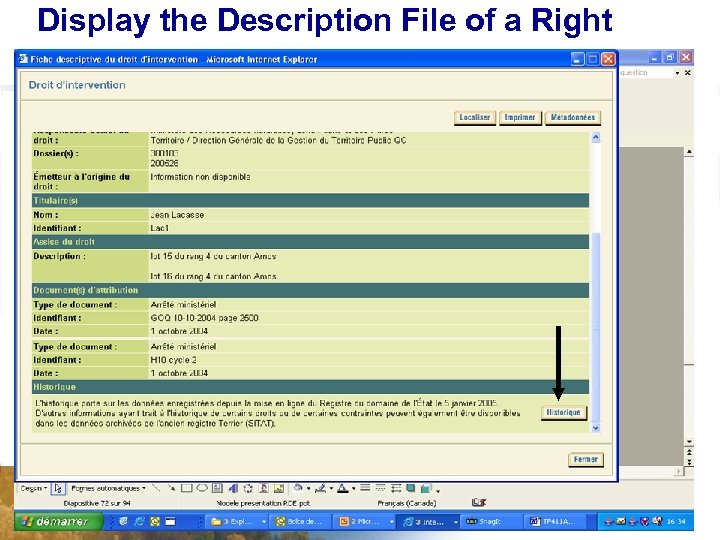This screenshot has height=540, width=720.
Task: Insert a diagram or organization chart
Action: [248, 488]
